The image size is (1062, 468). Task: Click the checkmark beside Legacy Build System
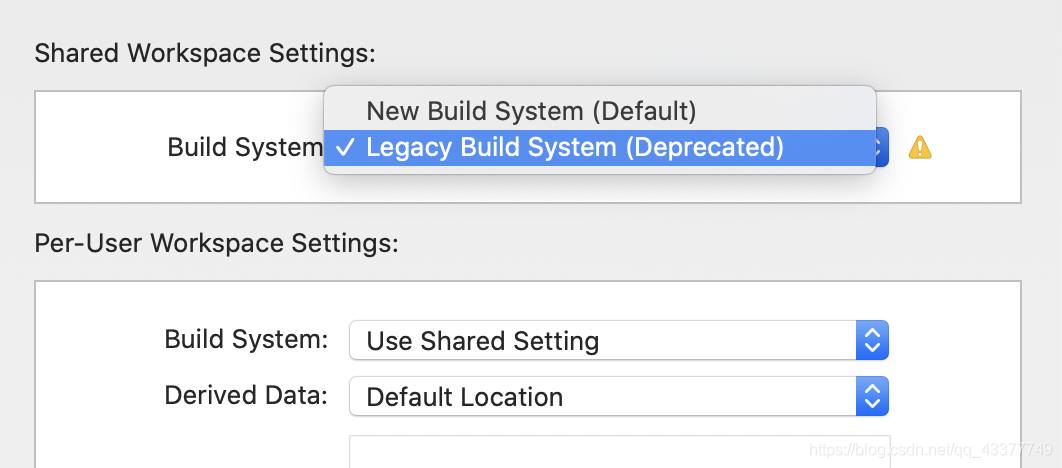coord(343,148)
